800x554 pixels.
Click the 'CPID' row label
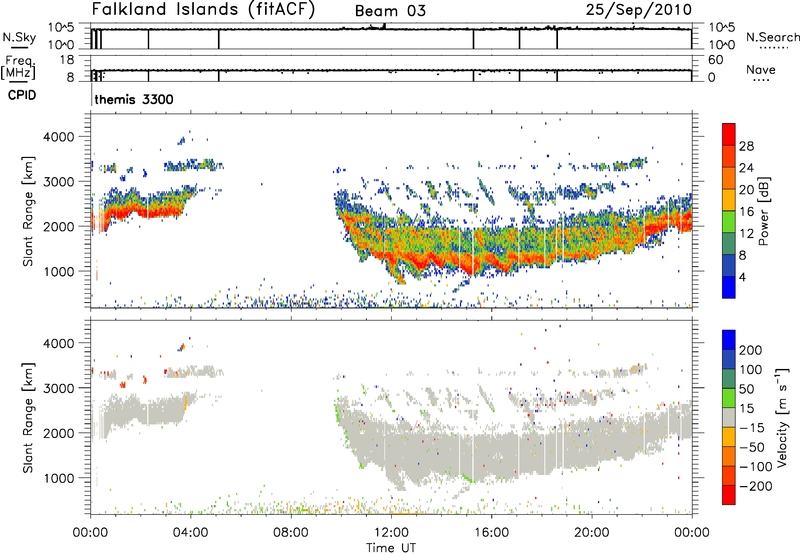[22, 95]
